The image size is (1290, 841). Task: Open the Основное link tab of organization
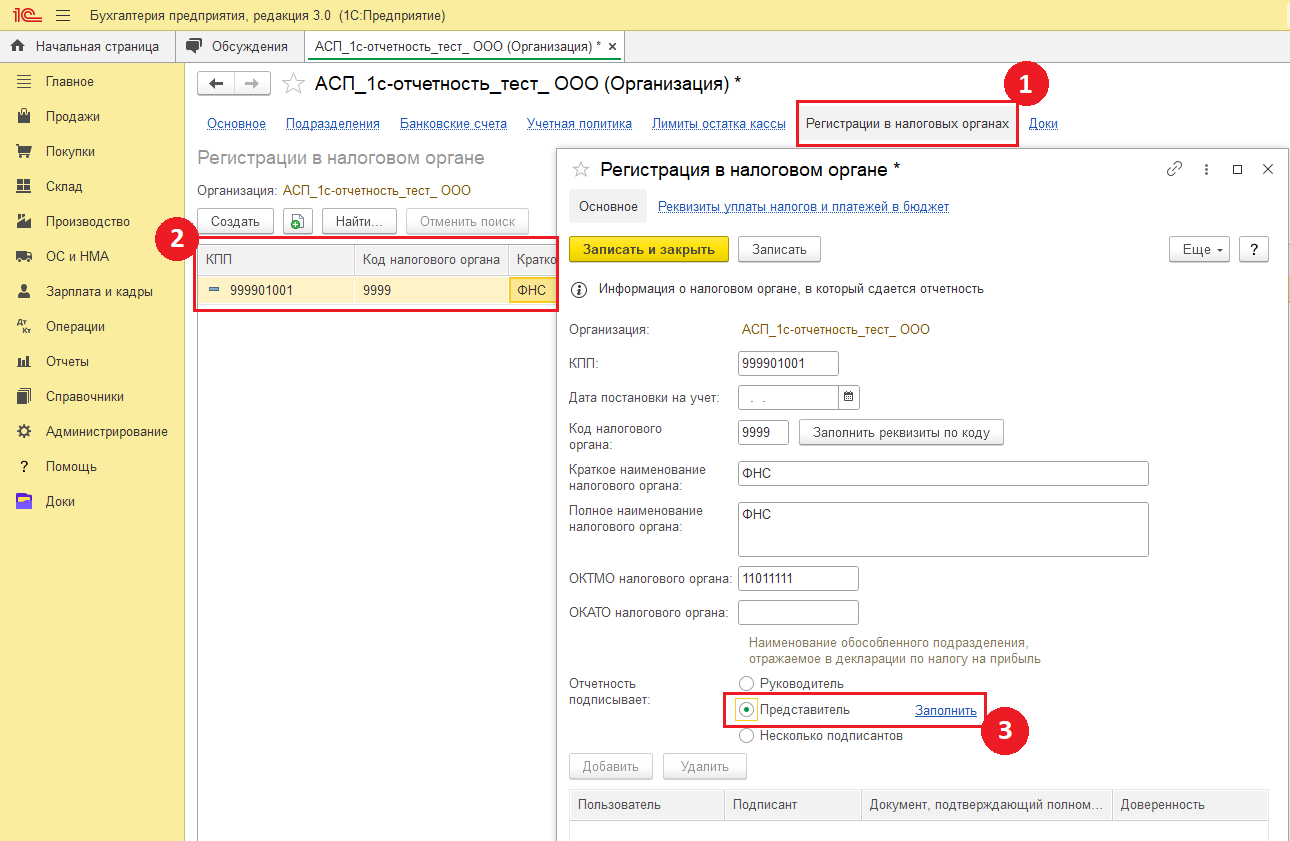click(236, 124)
